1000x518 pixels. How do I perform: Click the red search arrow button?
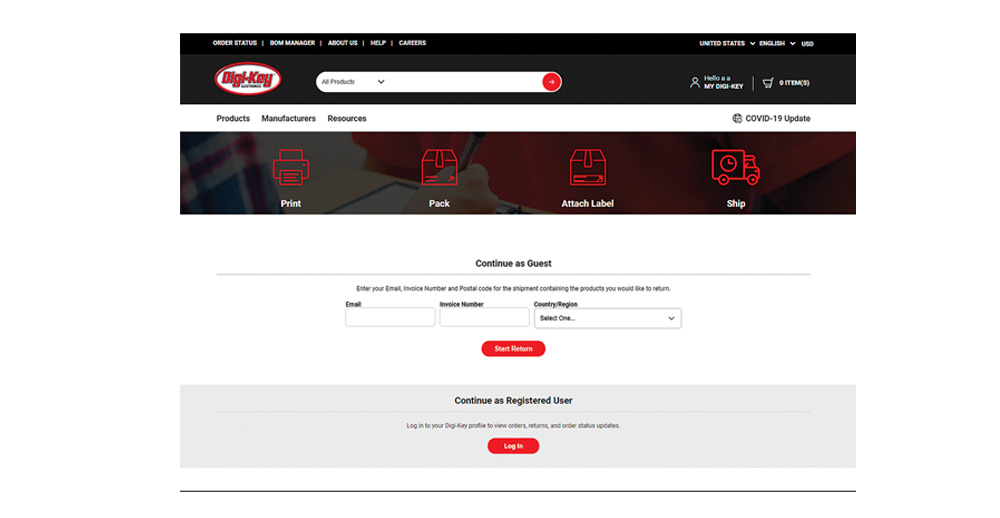point(551,82)
